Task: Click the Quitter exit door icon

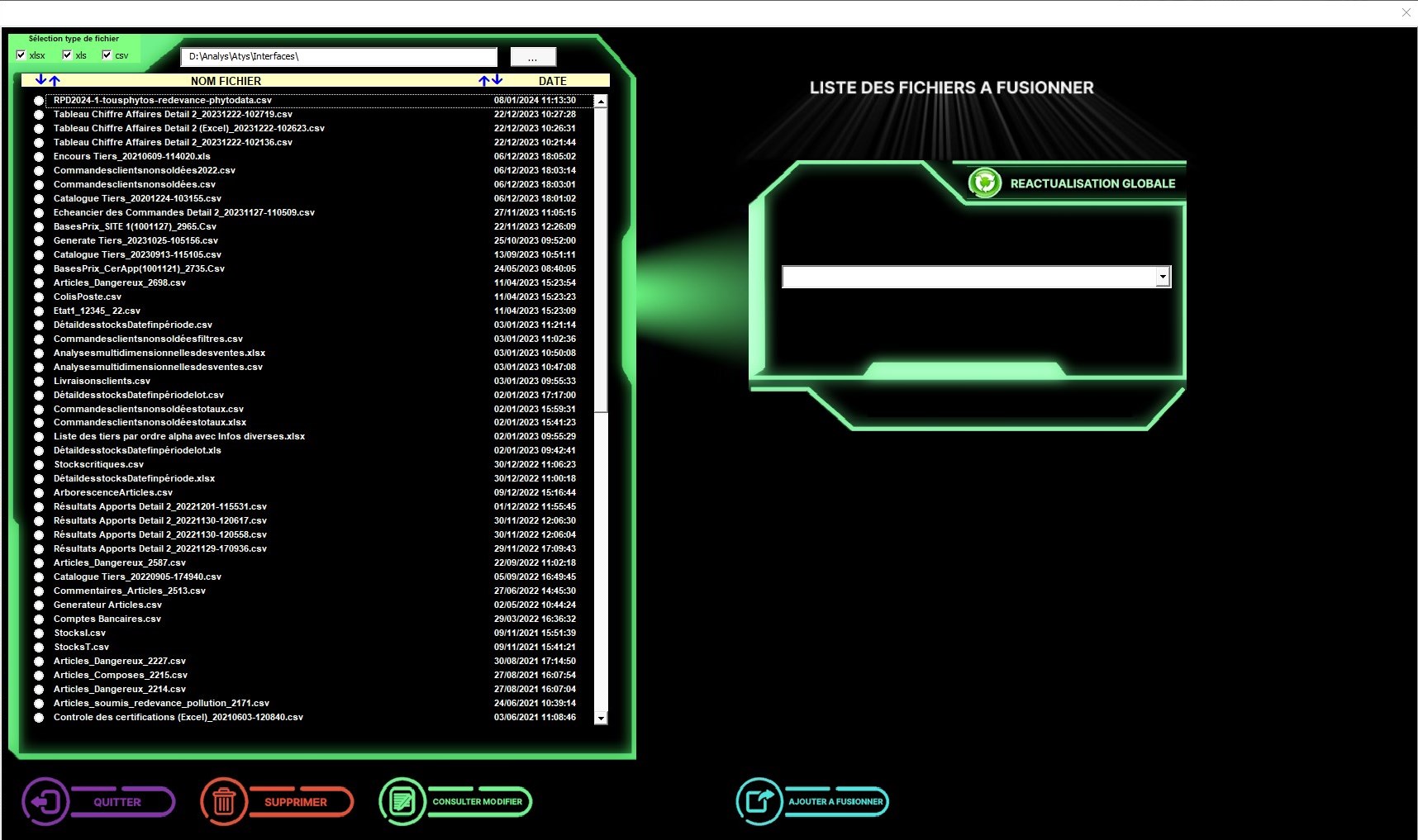Action: pos(44,801)
